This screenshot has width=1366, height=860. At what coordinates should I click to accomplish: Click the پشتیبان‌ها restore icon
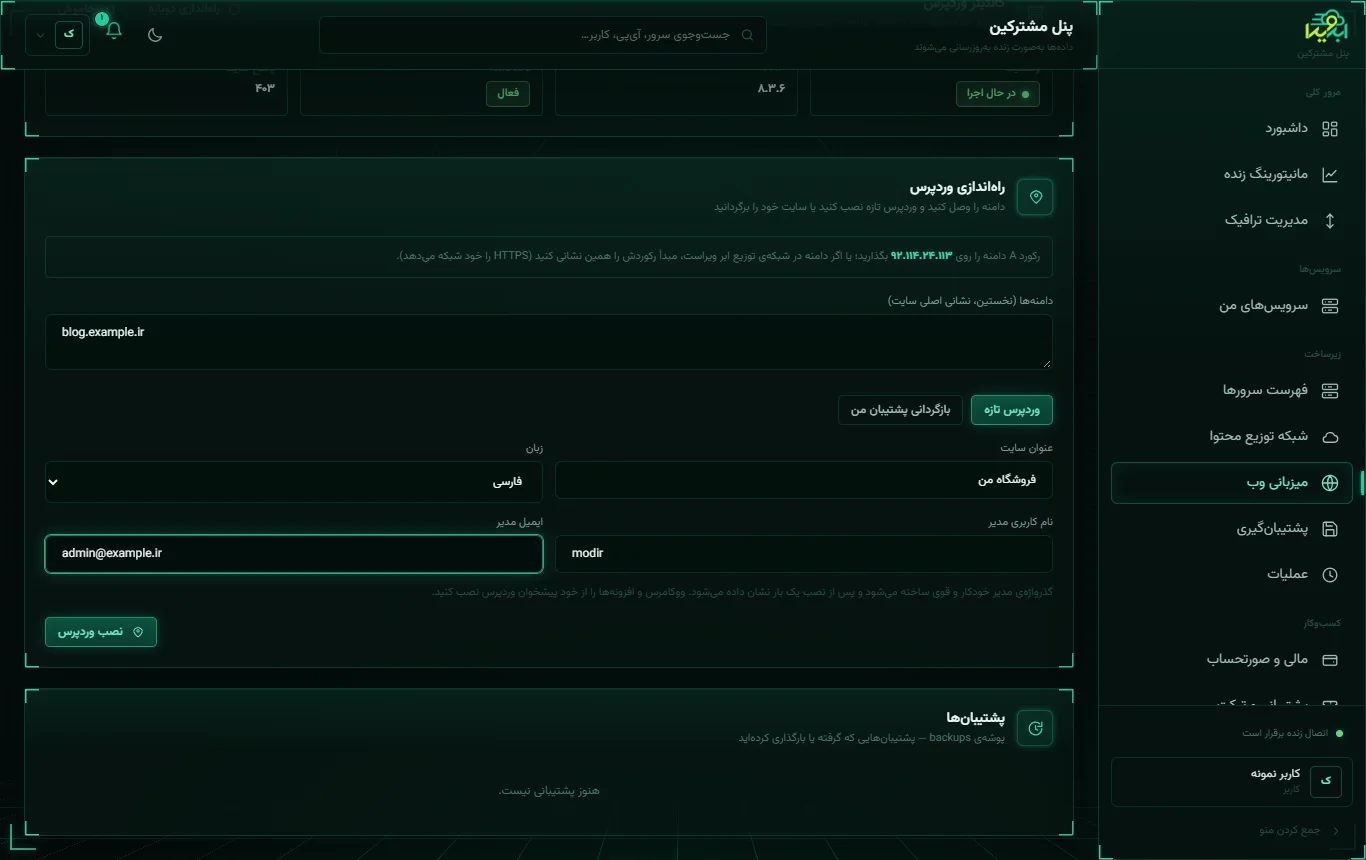[x=1035, y=728]
